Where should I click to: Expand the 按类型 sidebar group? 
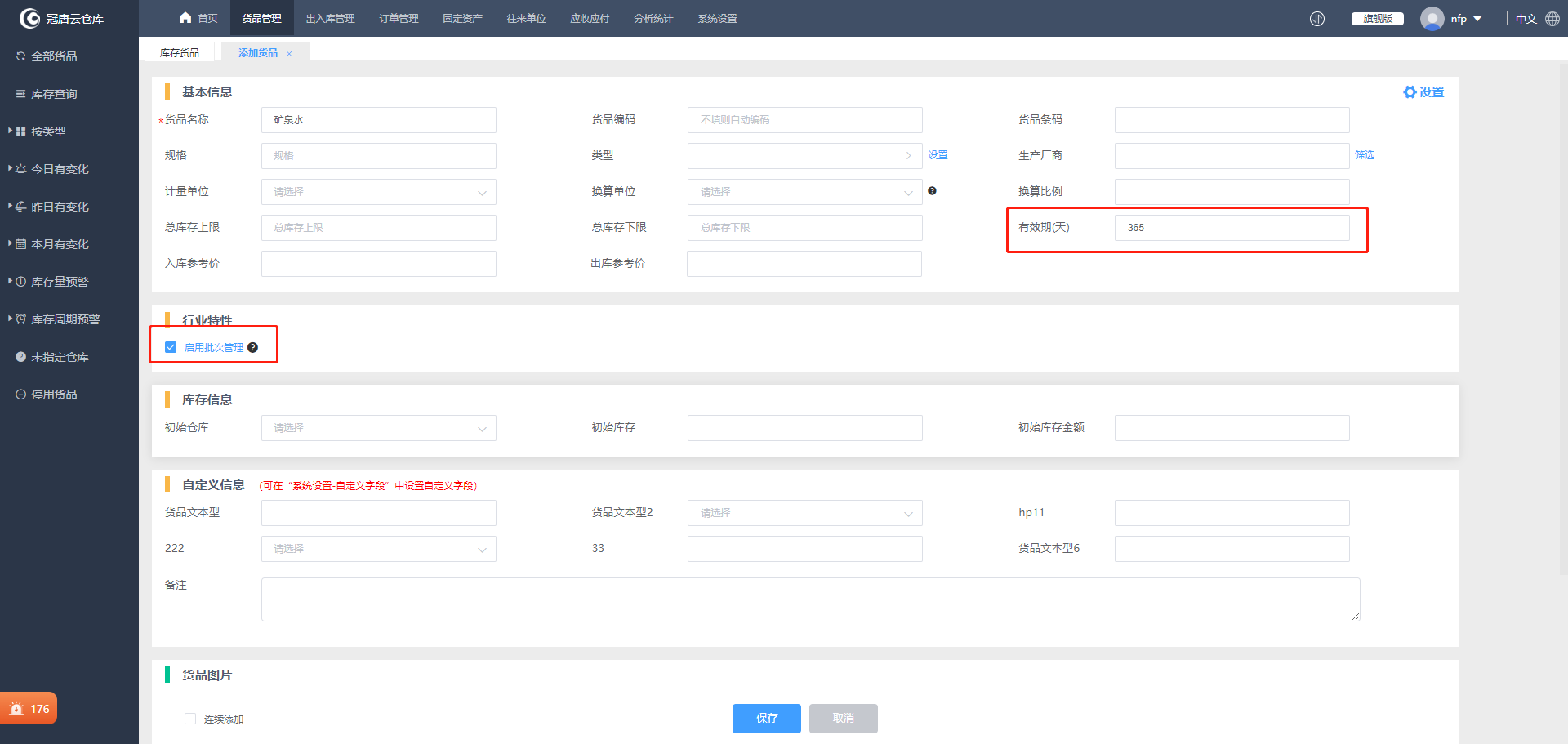(x=10, y=131)
